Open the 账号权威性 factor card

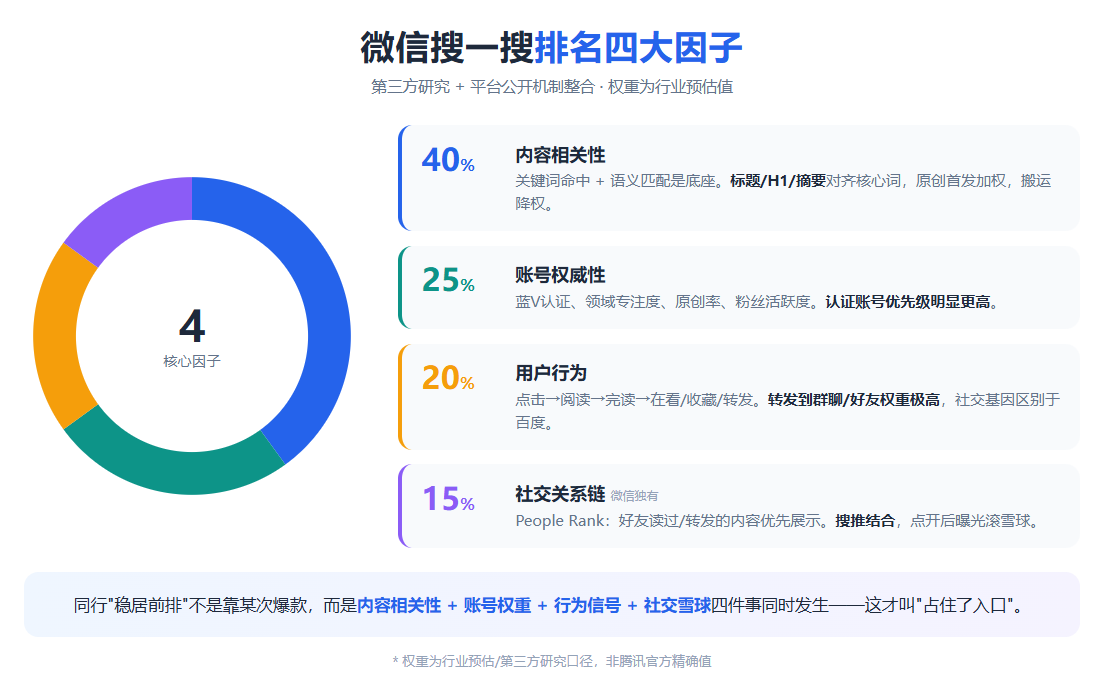[739, 287]
